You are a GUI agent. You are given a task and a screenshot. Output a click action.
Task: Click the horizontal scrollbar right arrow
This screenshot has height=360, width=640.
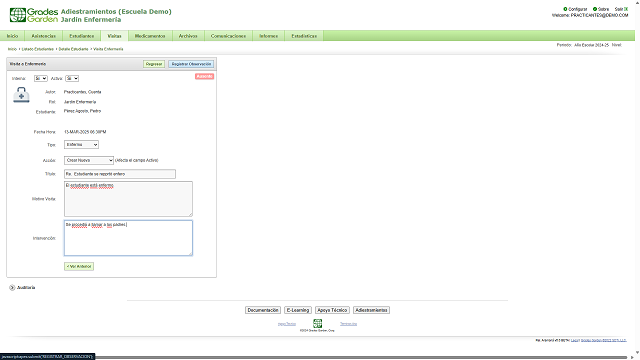[632, 357]
